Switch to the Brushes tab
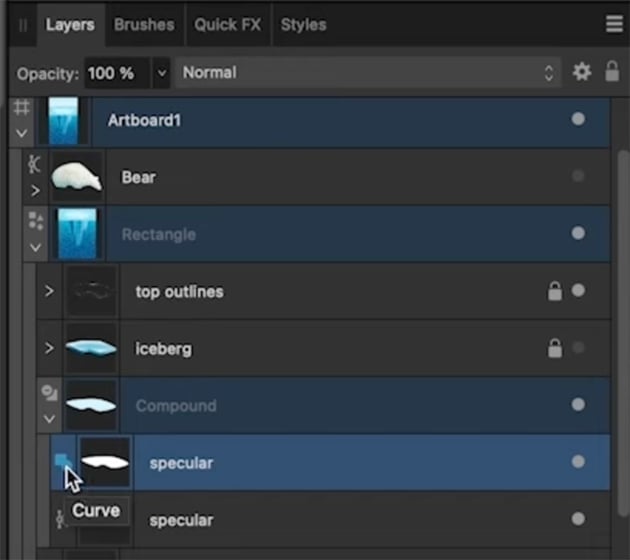This screenshot has height=560, width=630. click(x=144, y=25)
